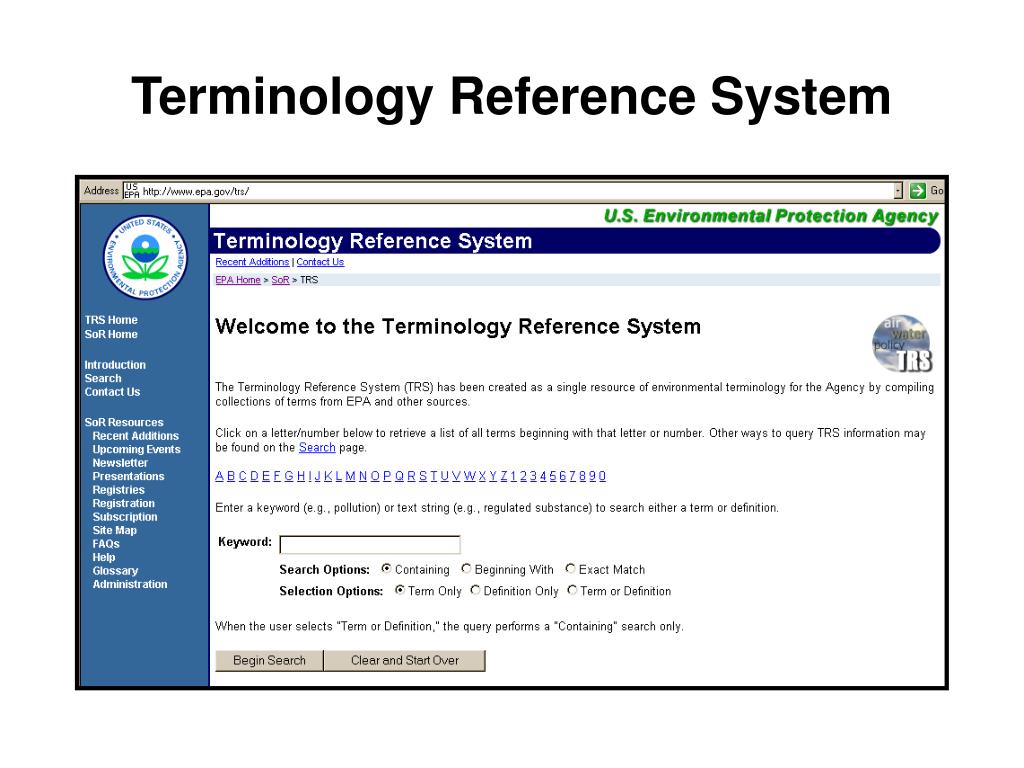This screenshot has height=768, width=1024.
Task: List terms beginning with letter W
Action: (470, 476)
